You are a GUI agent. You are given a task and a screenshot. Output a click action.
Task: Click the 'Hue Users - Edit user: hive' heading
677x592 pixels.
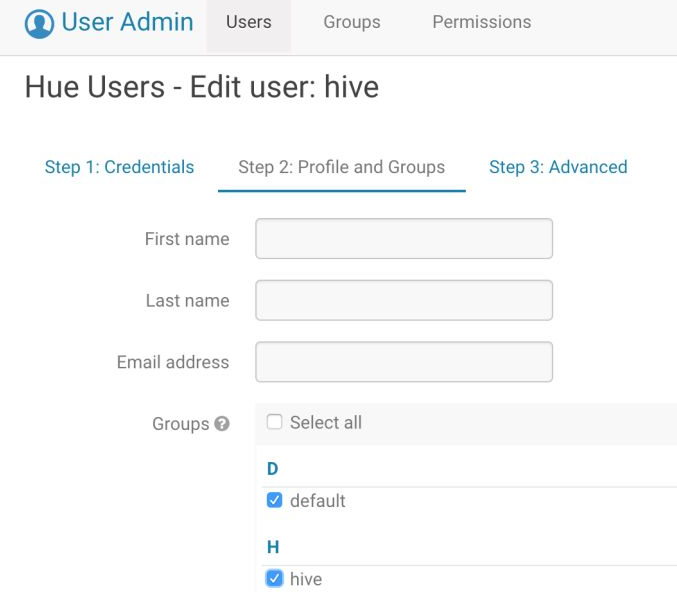[x=202, y=87]
